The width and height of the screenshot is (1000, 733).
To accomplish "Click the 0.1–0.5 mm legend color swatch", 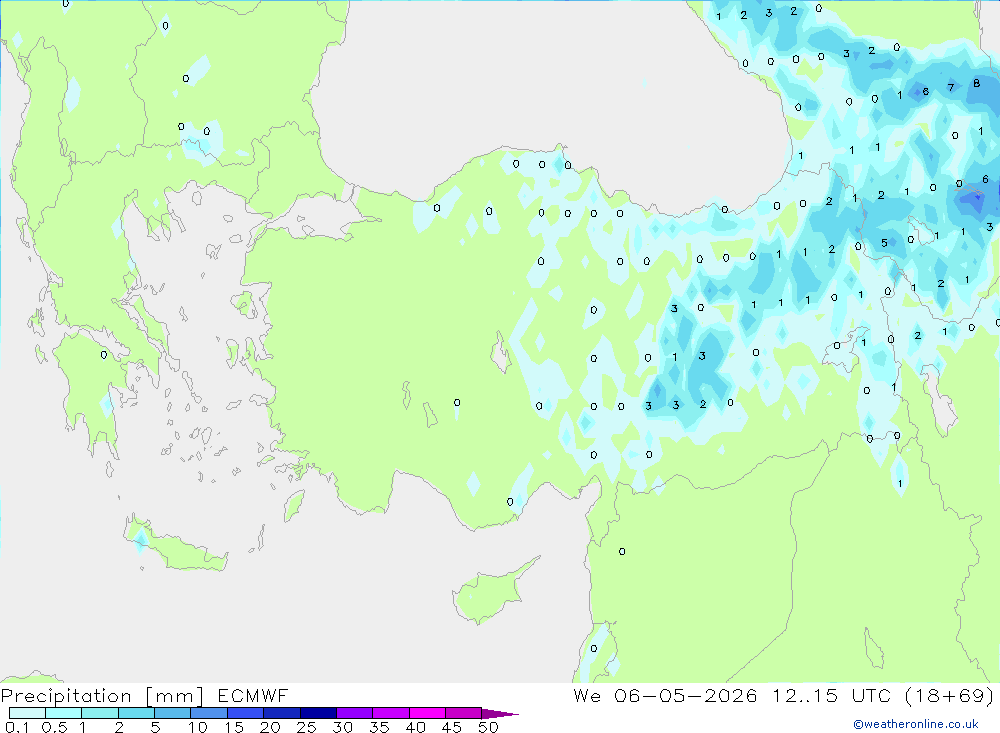I will (x=27, y=713).
